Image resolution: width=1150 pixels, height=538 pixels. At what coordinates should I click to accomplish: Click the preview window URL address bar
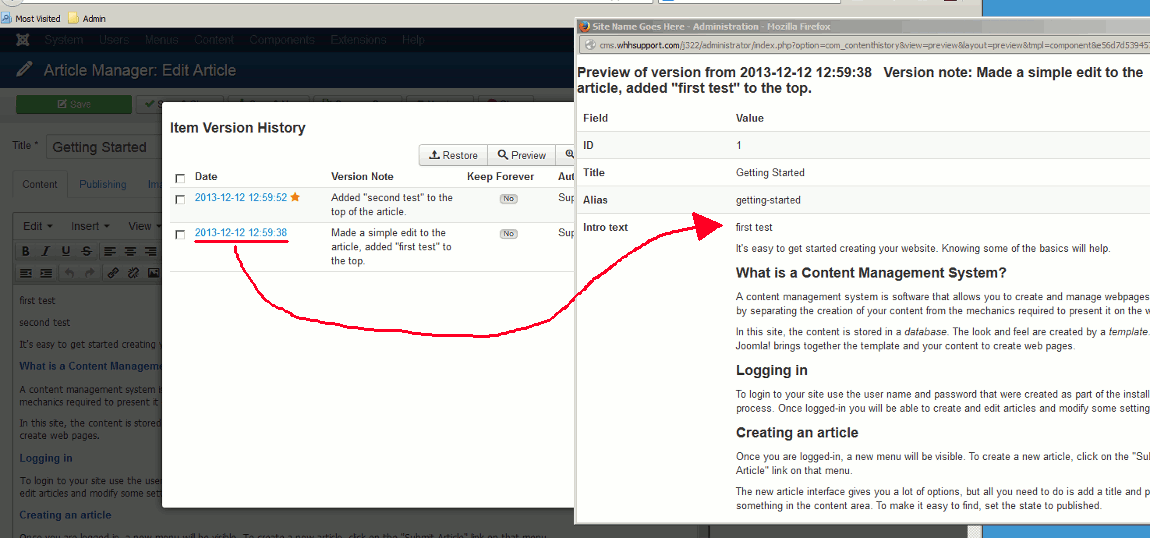pos(865,45)
